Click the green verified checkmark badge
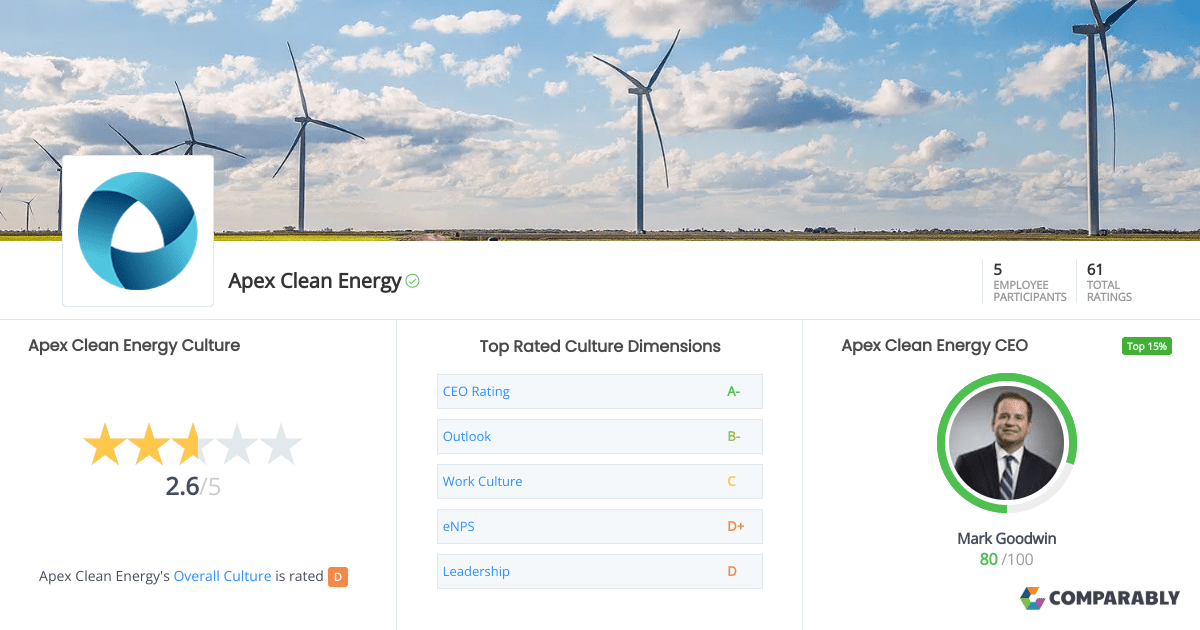The height and width of the screenshot is (630, 1200). click(x=412, y=282)
